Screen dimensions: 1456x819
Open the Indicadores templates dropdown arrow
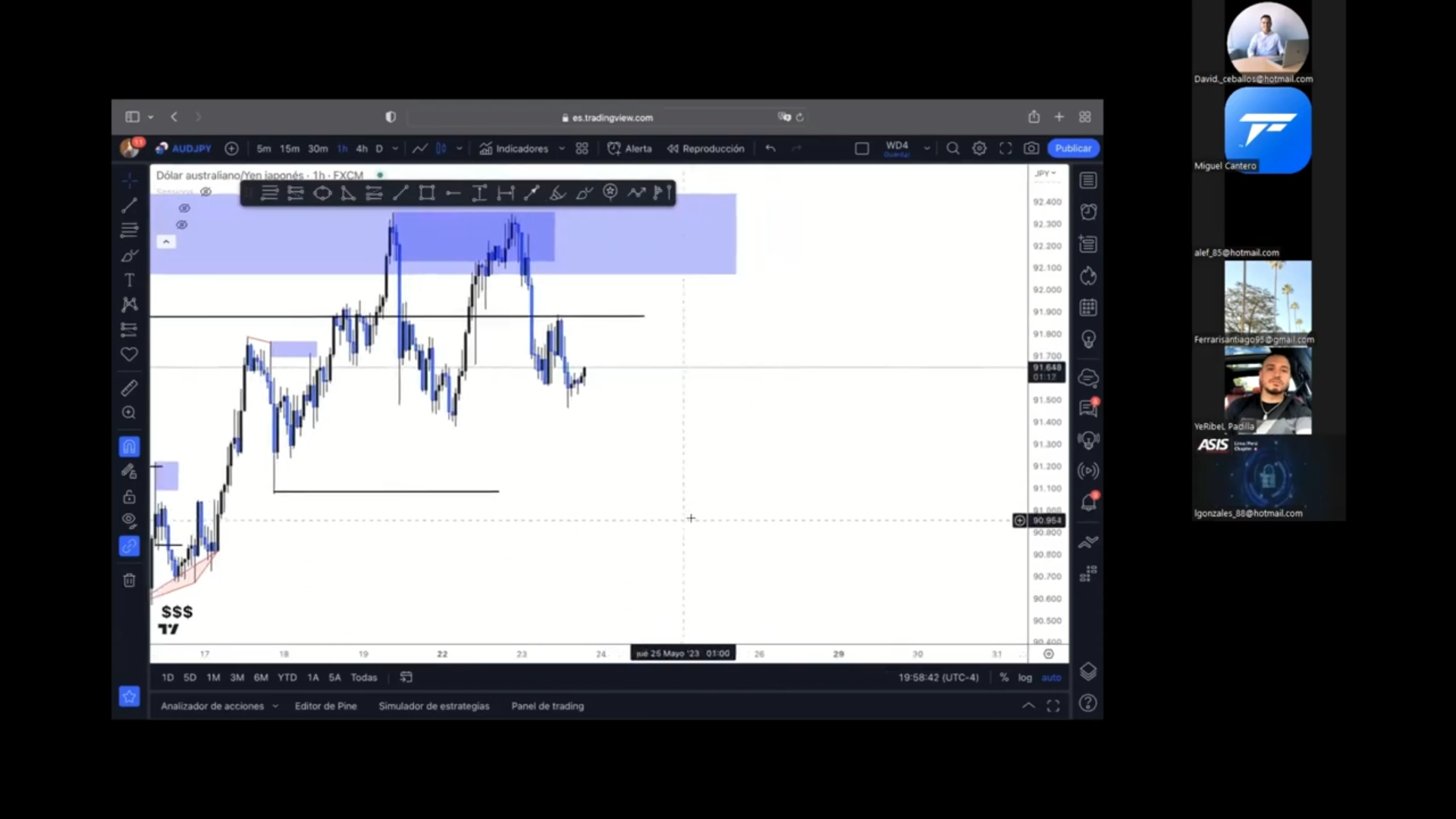pos(562,149)
